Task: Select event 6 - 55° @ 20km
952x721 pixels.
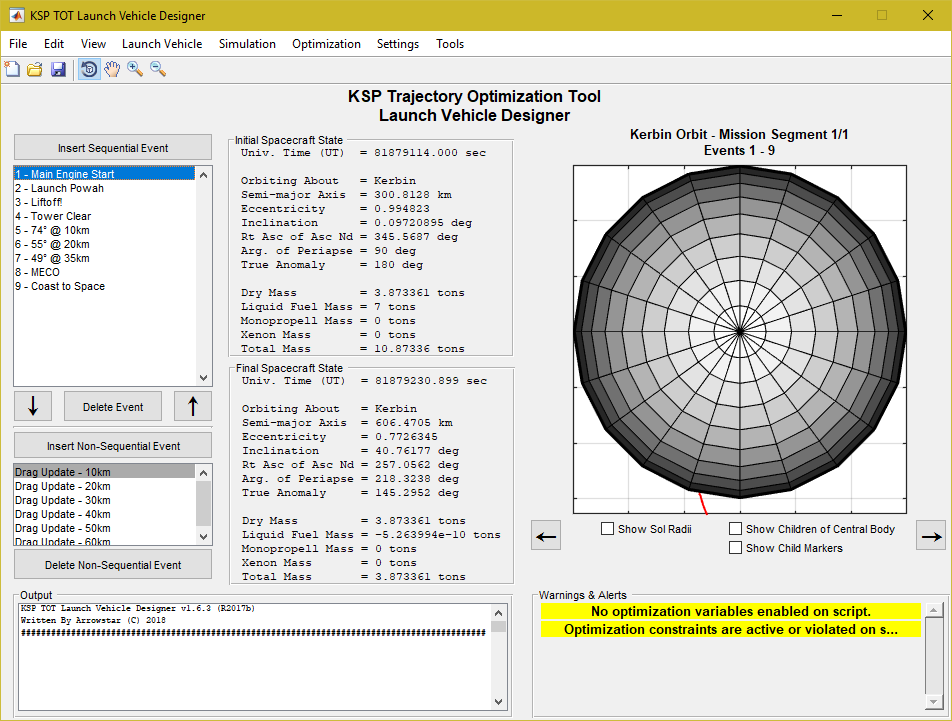Action: [x=104, y=244]
